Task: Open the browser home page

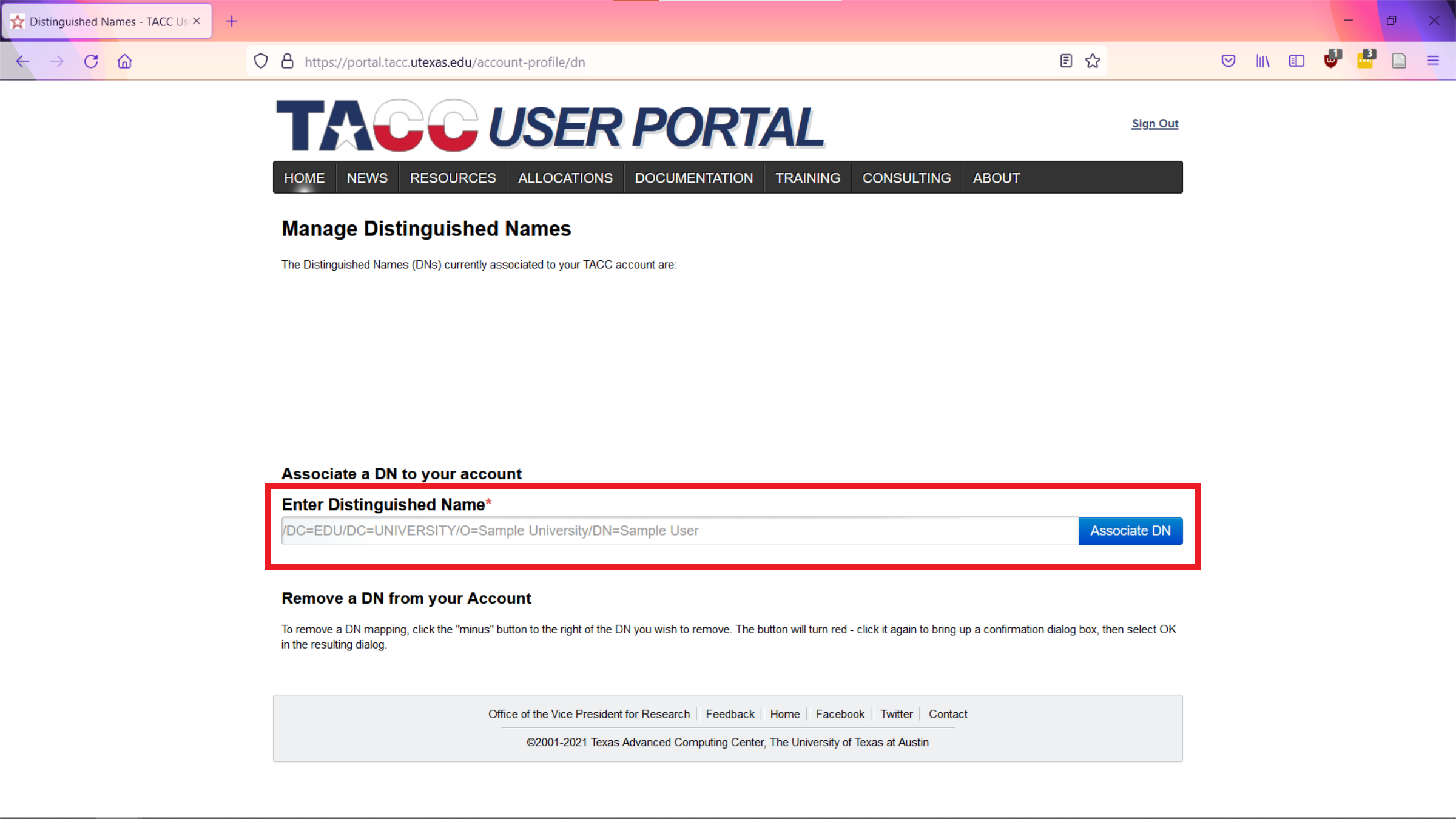Action: click(x=125, y=61)
